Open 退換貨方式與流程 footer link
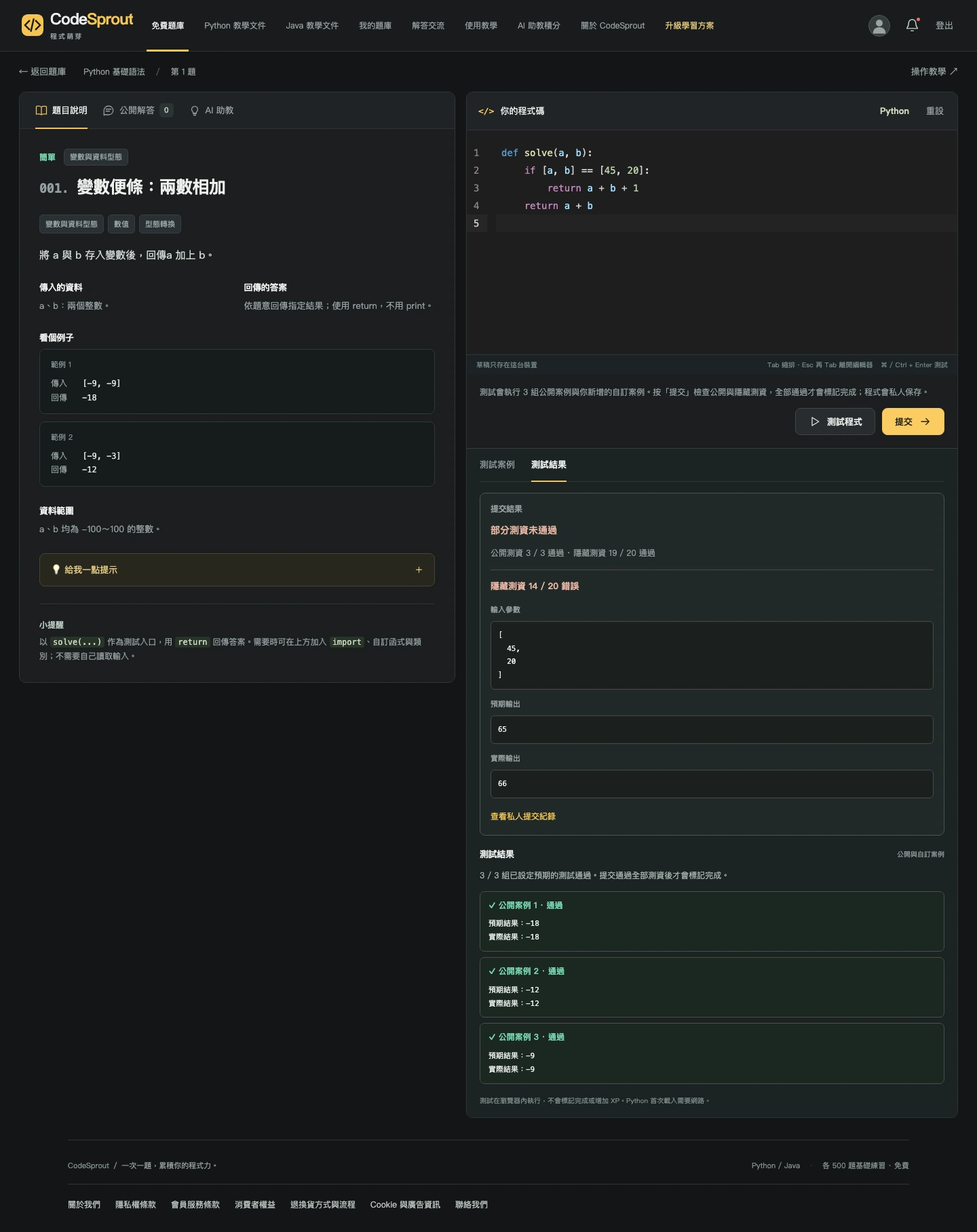This screenshot has width=977, height=1232. tap(323, 1205)
